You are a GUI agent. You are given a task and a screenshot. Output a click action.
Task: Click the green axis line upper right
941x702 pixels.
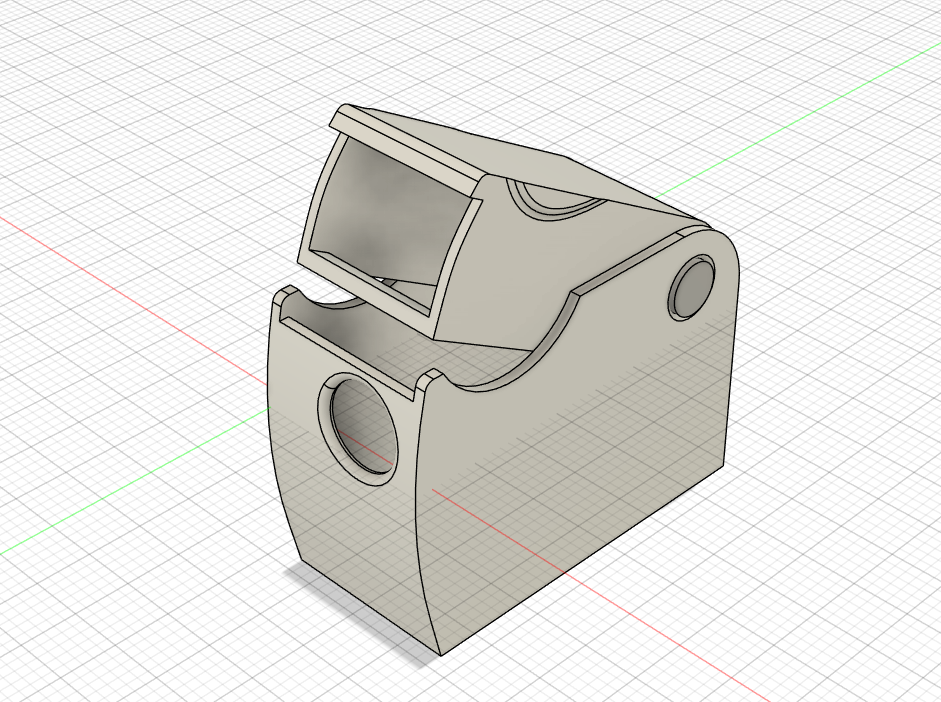pyautogui.click(x=798, y=119)
